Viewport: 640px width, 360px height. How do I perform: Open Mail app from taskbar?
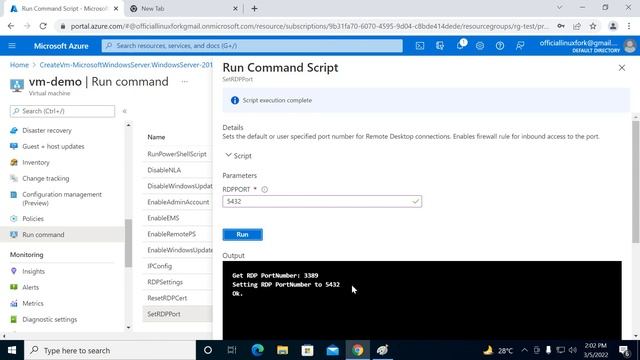coord(333,350)
